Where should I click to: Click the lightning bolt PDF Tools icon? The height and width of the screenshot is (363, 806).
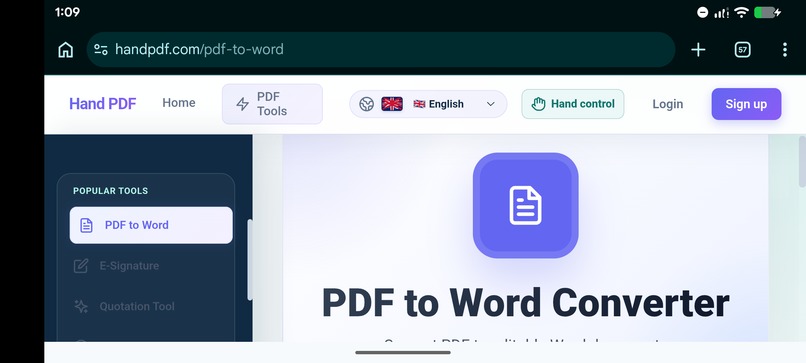coord(243,104)
